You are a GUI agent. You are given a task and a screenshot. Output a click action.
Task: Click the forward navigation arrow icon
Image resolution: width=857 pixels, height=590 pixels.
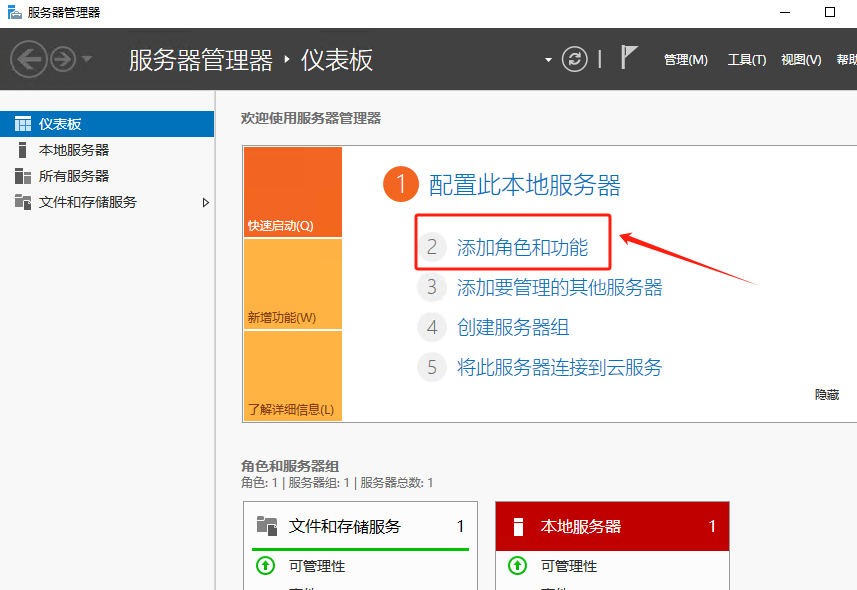(63, 59)
